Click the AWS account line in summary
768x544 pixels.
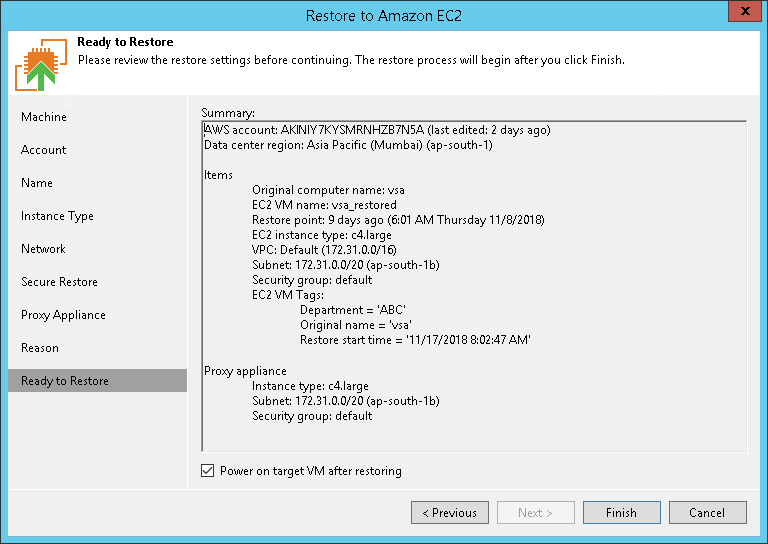376,130
